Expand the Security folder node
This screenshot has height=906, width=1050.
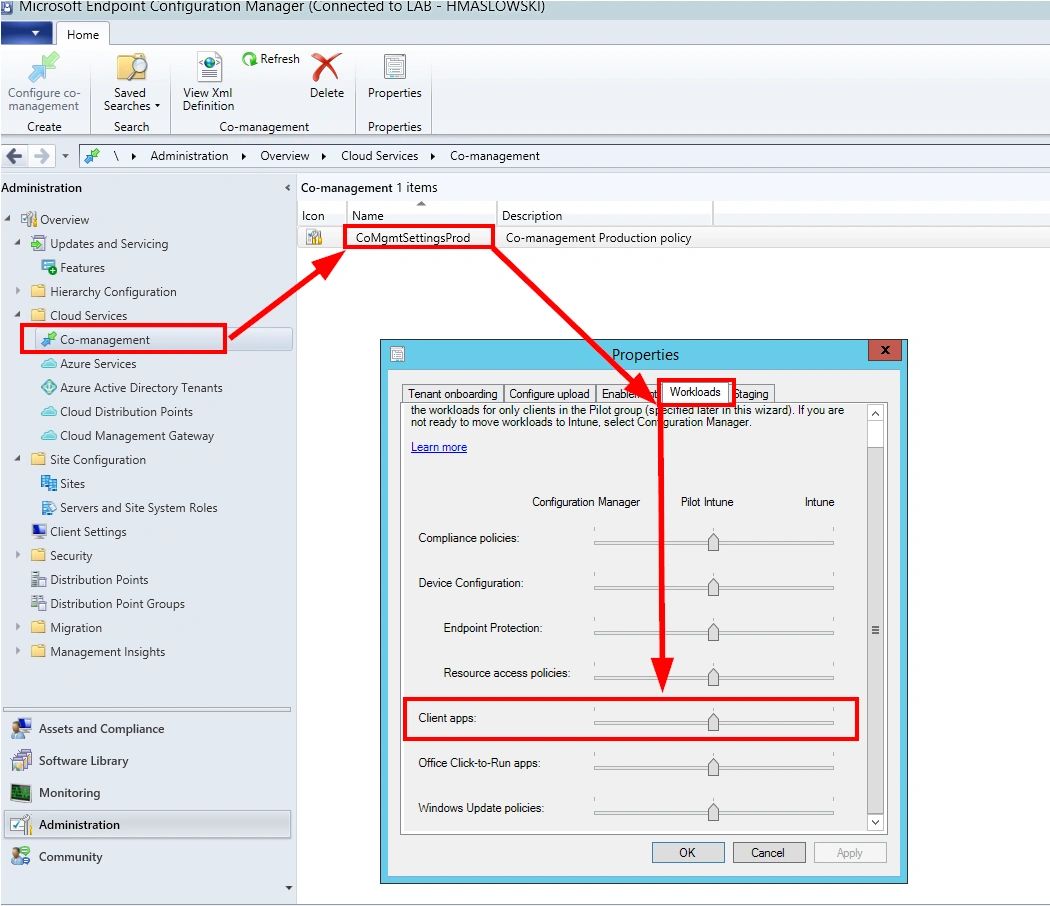click(18, 556)
